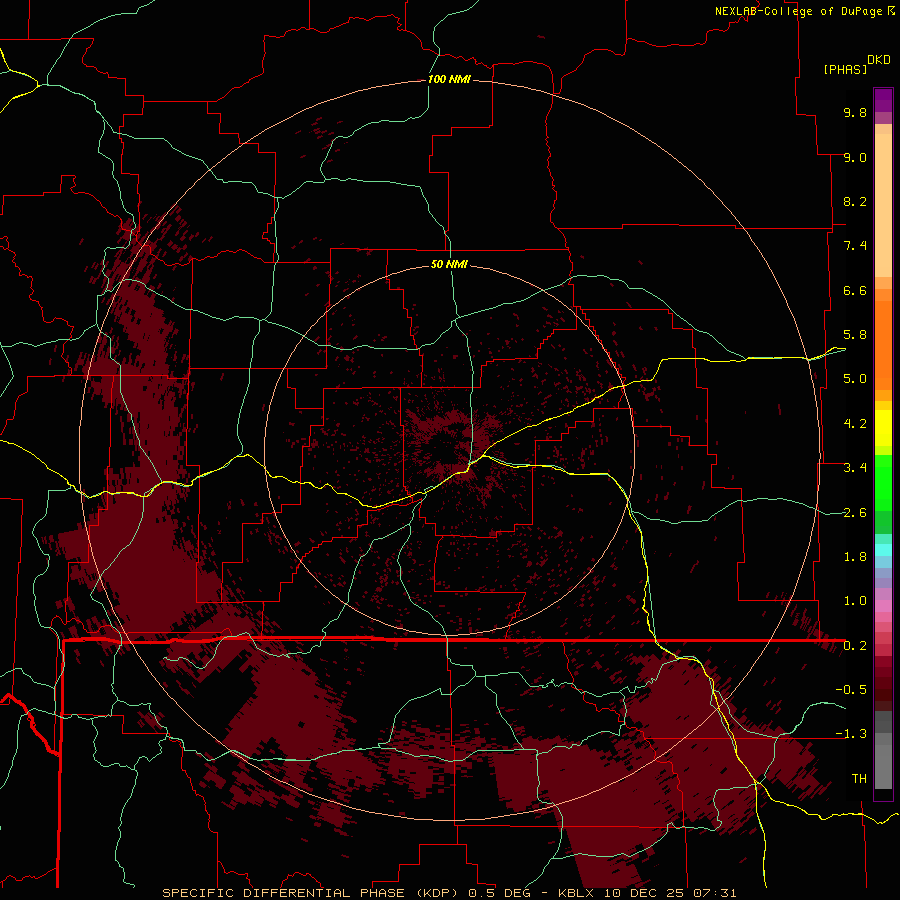Click the KBLX radar site identifier in the caption
This screenshot has width=900, height=900.
(x=577, y=893)
